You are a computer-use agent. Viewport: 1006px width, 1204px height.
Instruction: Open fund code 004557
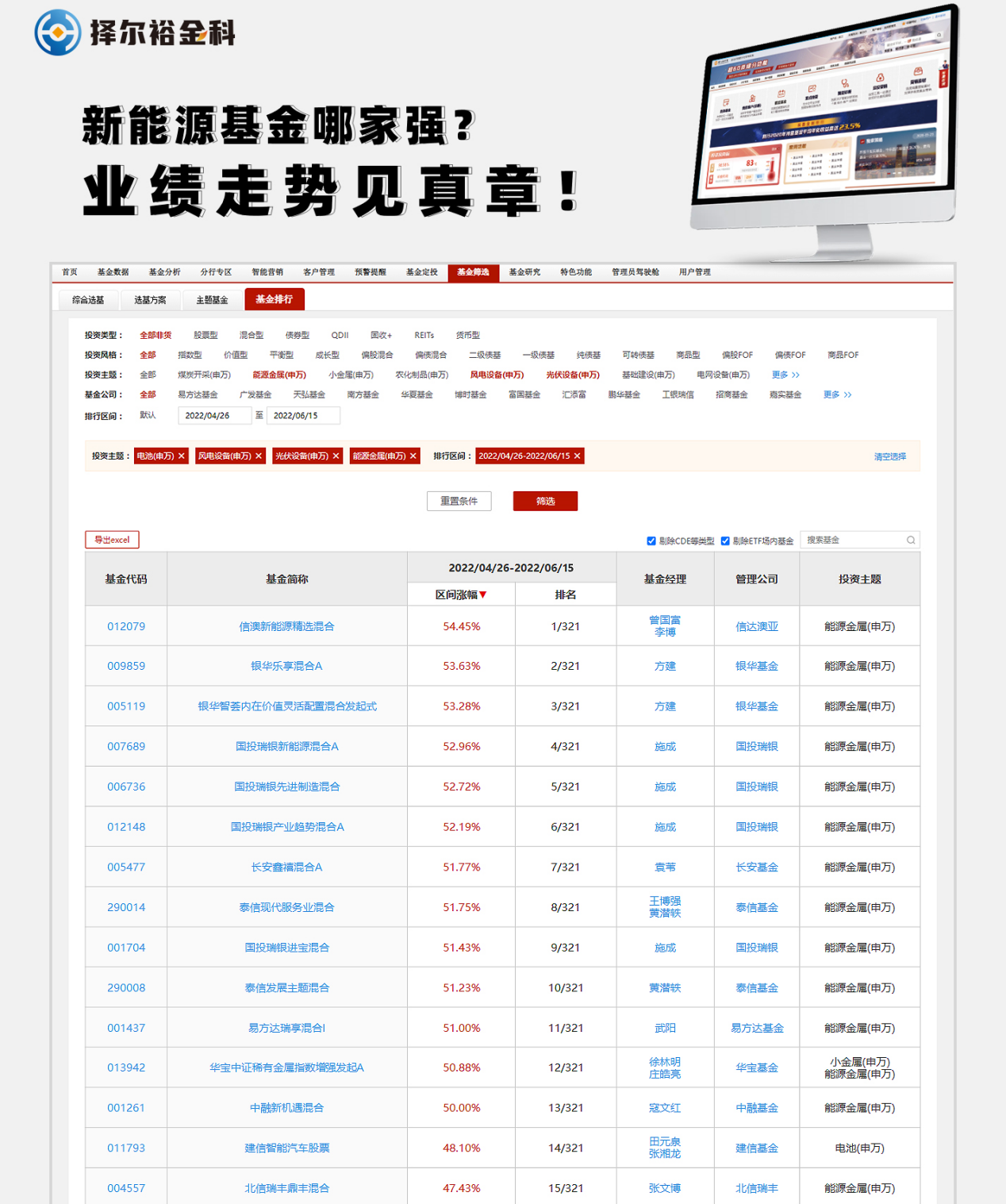[126, 1188]
